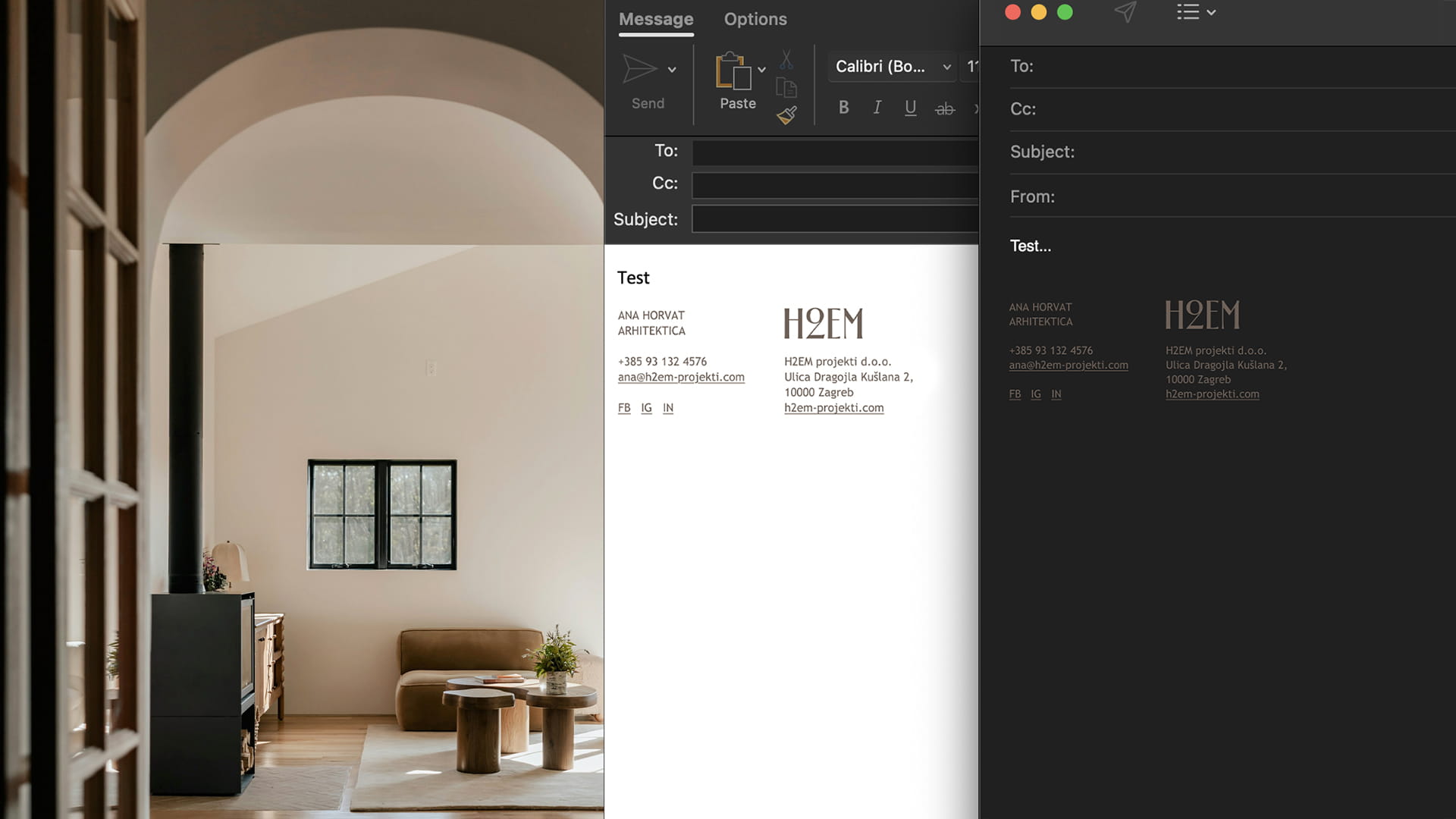Expand the Paste options arrow
The height and width of the screenshot is (819, 1456).
(x=761, y=70)
